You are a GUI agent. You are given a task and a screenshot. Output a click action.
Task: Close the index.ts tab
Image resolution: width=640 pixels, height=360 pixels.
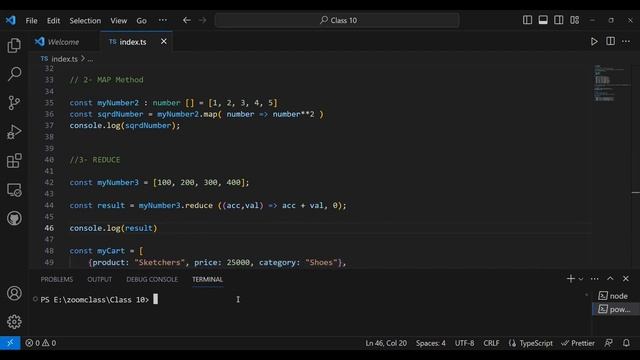click(x=164, y=42)
